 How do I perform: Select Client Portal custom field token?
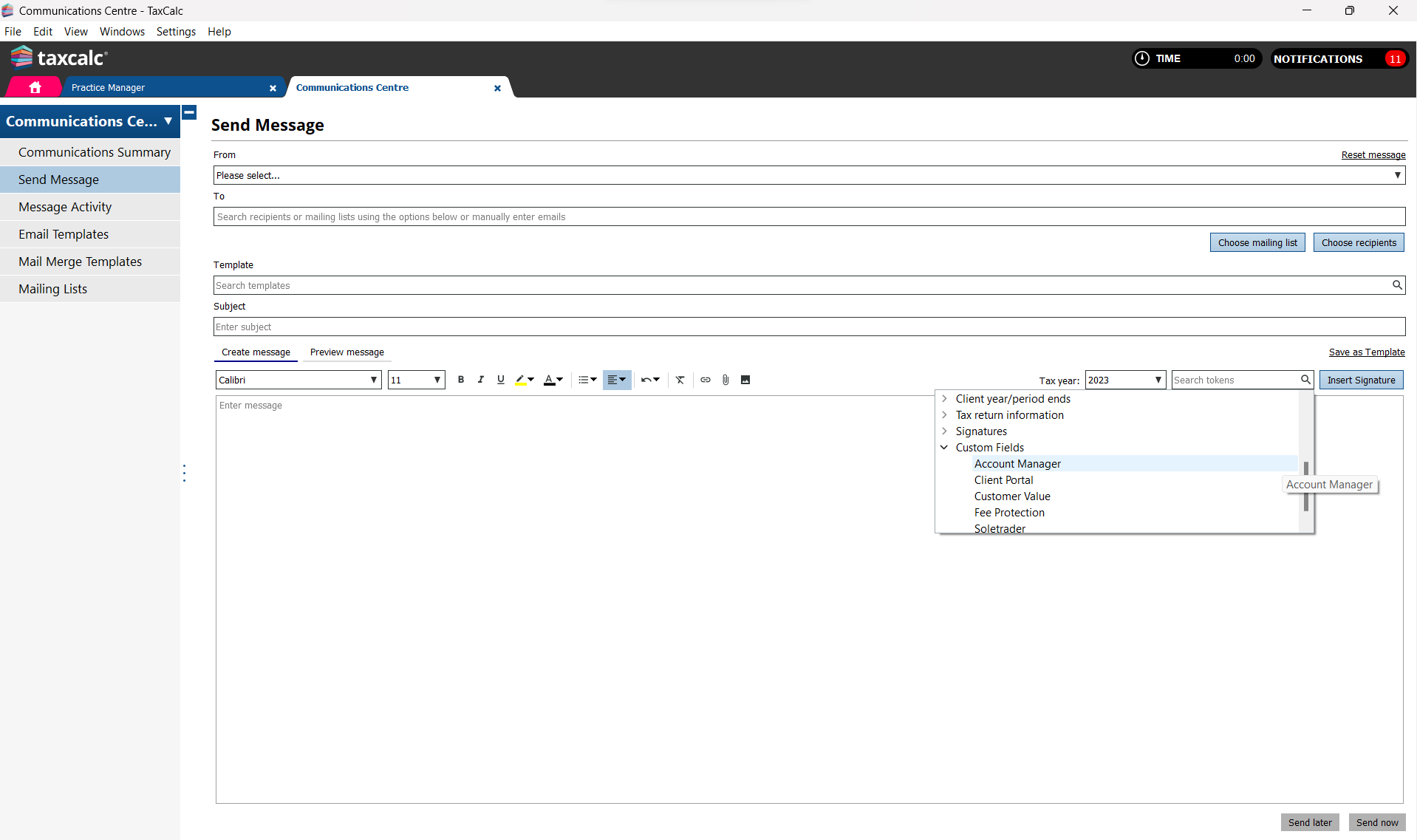pyautogui.click(x=1003, y=480)
